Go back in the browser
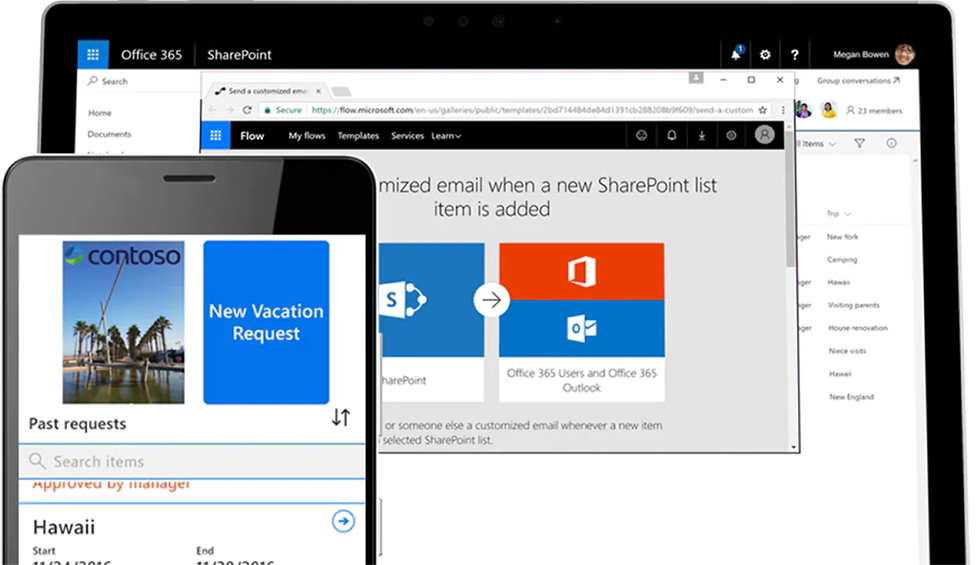 [212, 110]
